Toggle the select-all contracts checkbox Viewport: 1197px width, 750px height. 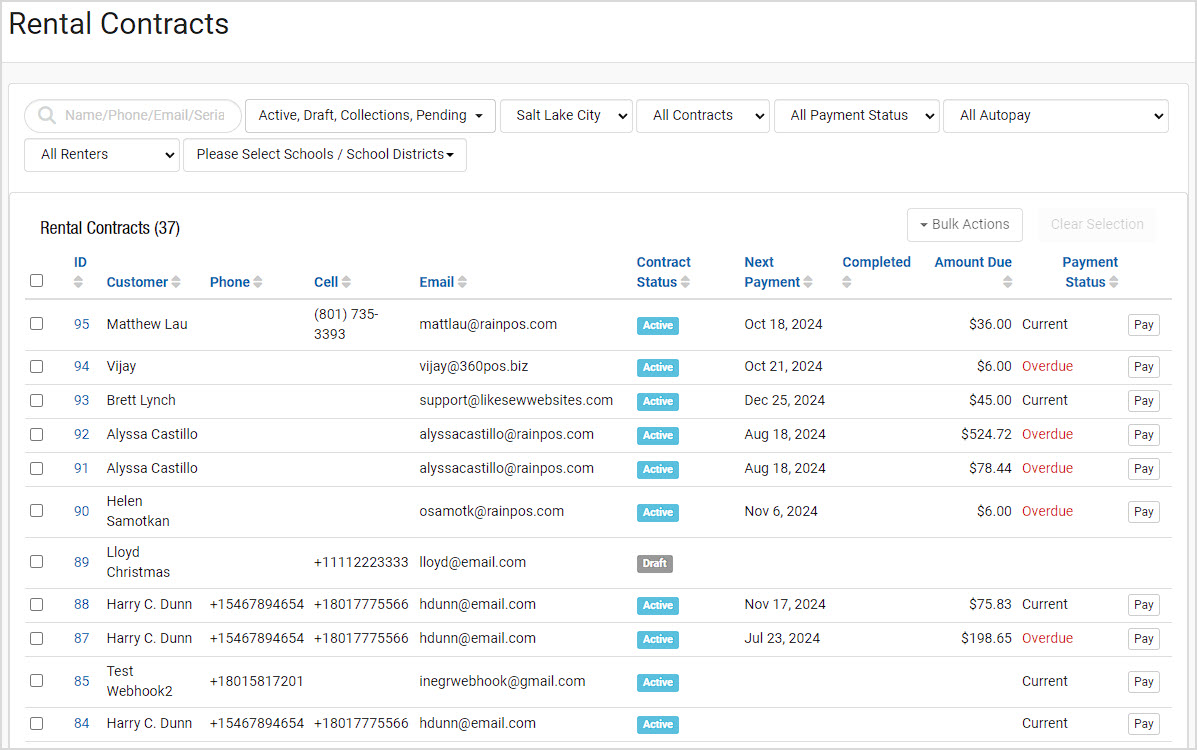coord(37,280)
